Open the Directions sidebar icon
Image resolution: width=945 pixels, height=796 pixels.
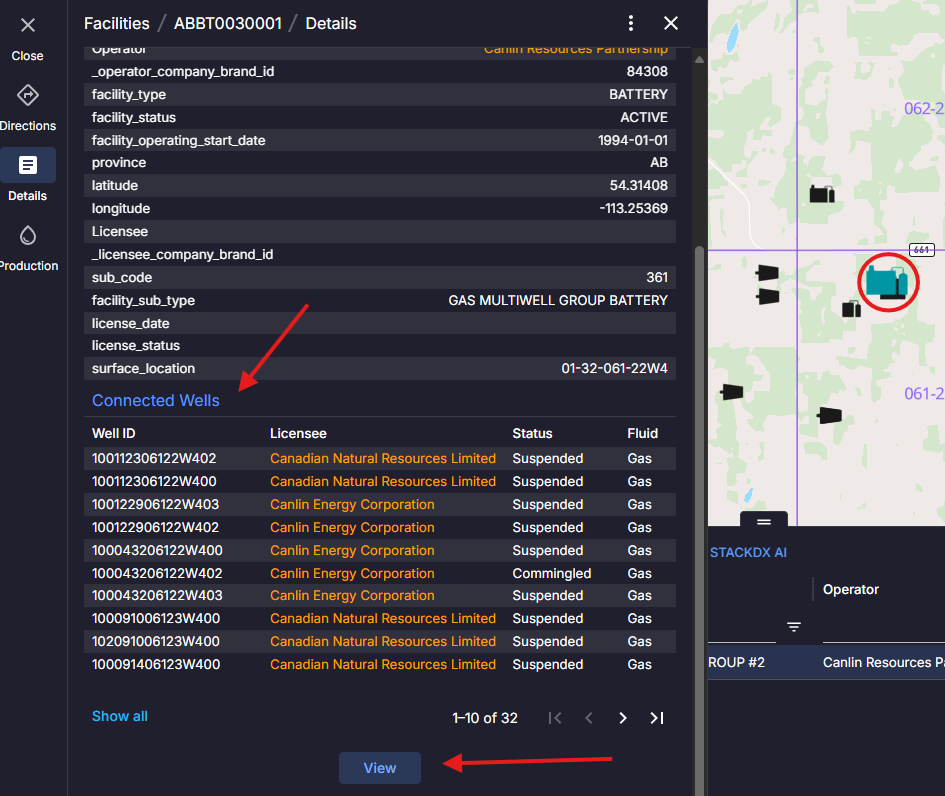pos(27,96)
